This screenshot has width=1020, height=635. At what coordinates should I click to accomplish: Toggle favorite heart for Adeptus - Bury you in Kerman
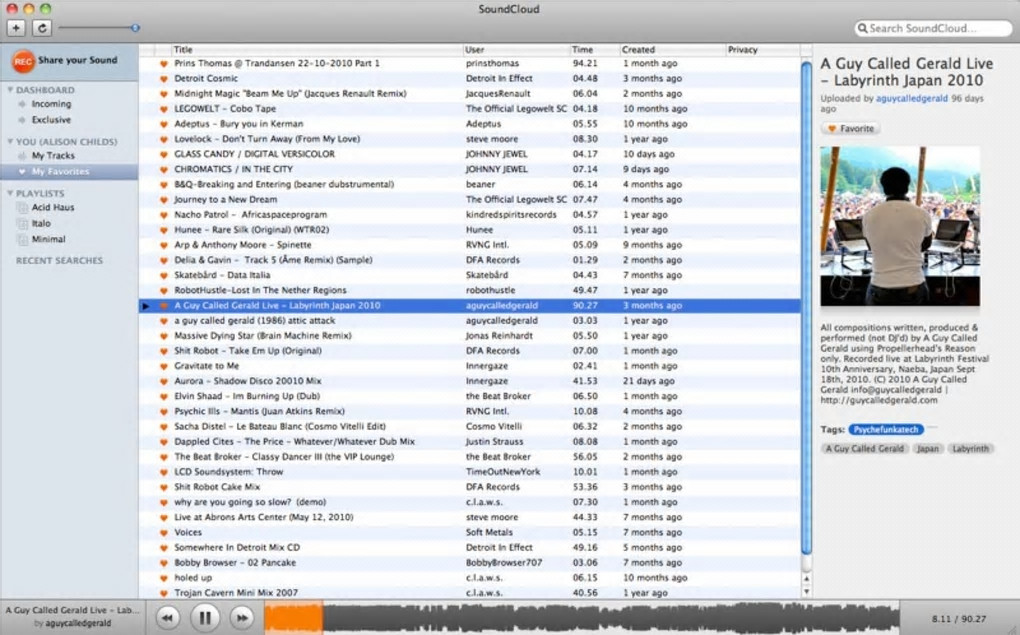coord(164,124)
